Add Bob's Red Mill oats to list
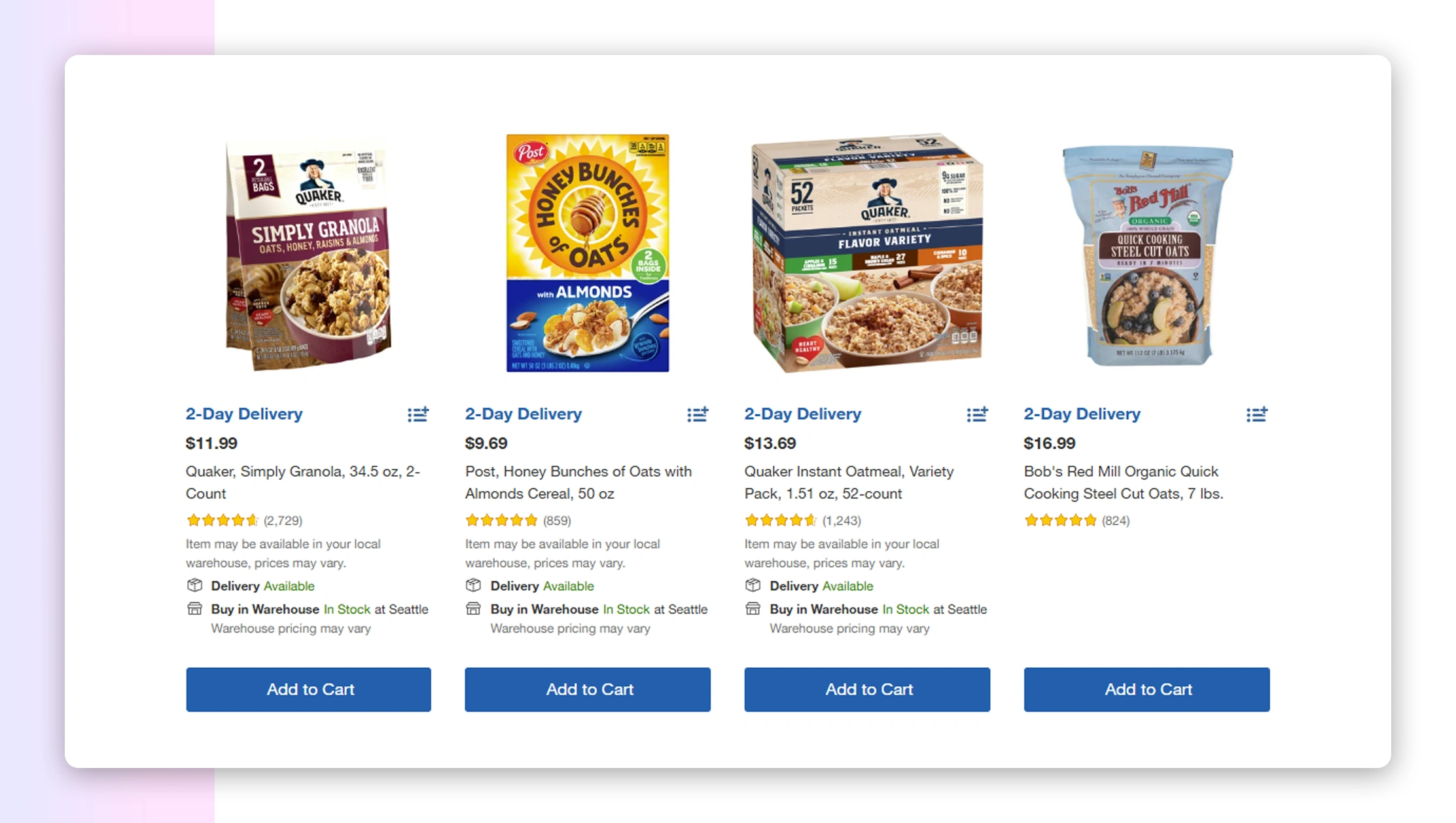This screenshot has width=1456, height=823. point(1256,414)
